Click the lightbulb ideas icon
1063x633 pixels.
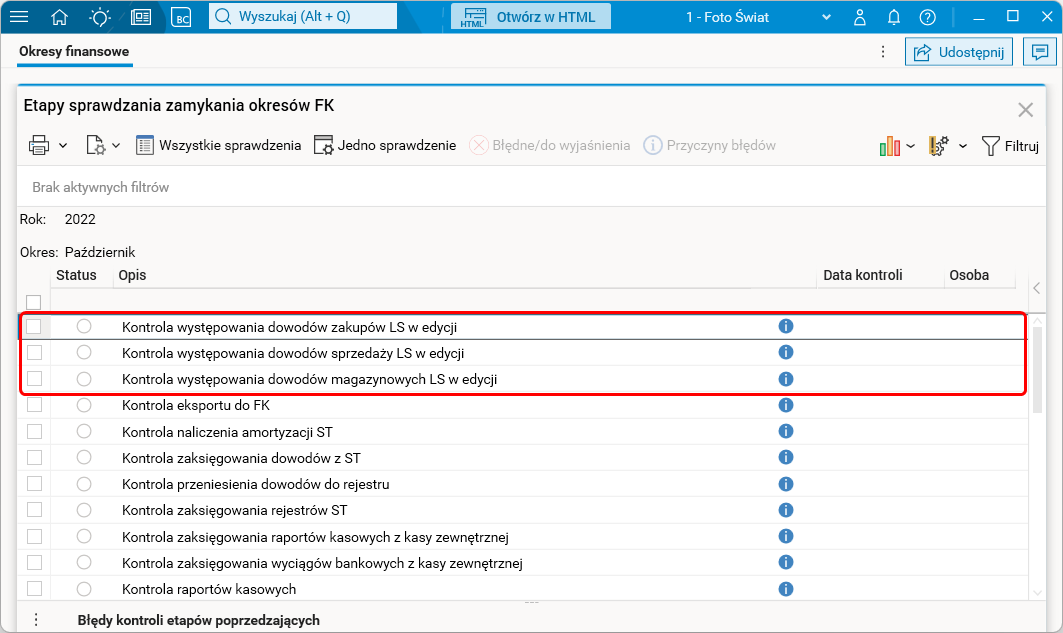coord(100,17)
